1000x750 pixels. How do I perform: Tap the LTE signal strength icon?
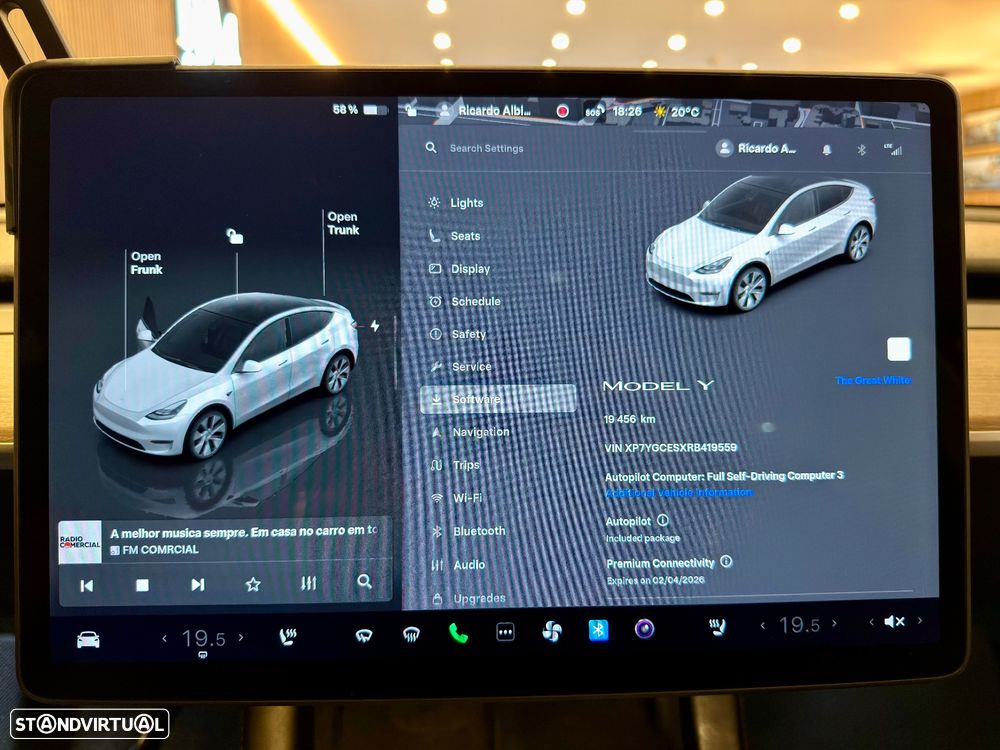tap(893, 150)
